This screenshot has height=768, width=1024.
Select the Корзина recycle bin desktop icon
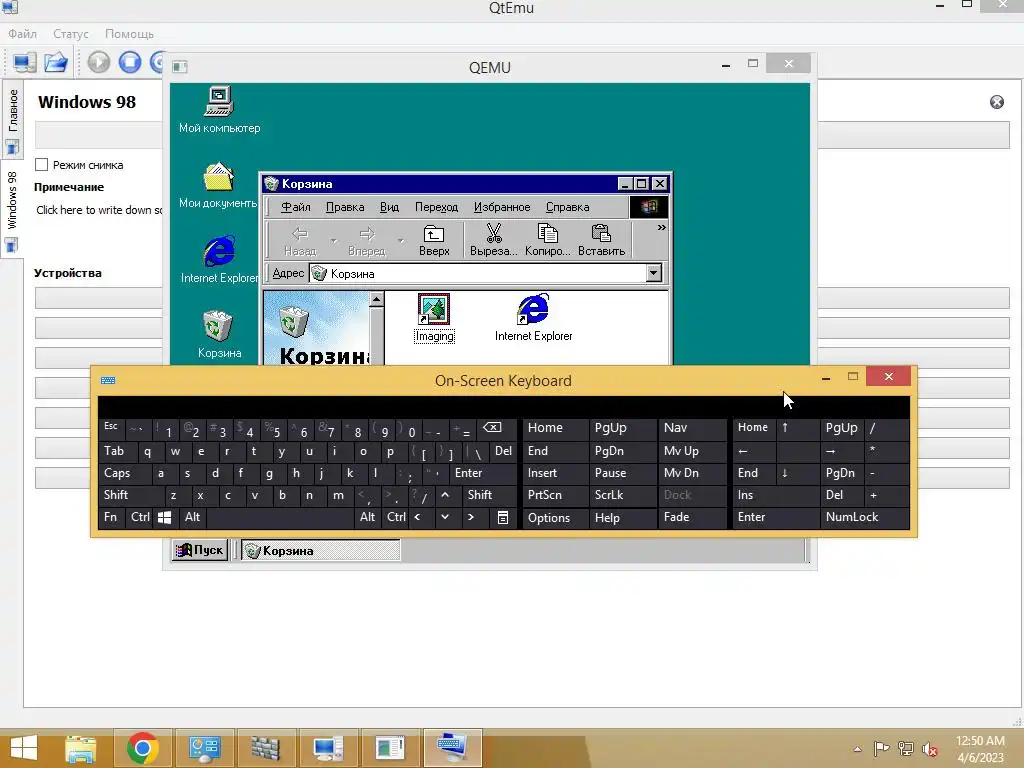pos(219,334)
